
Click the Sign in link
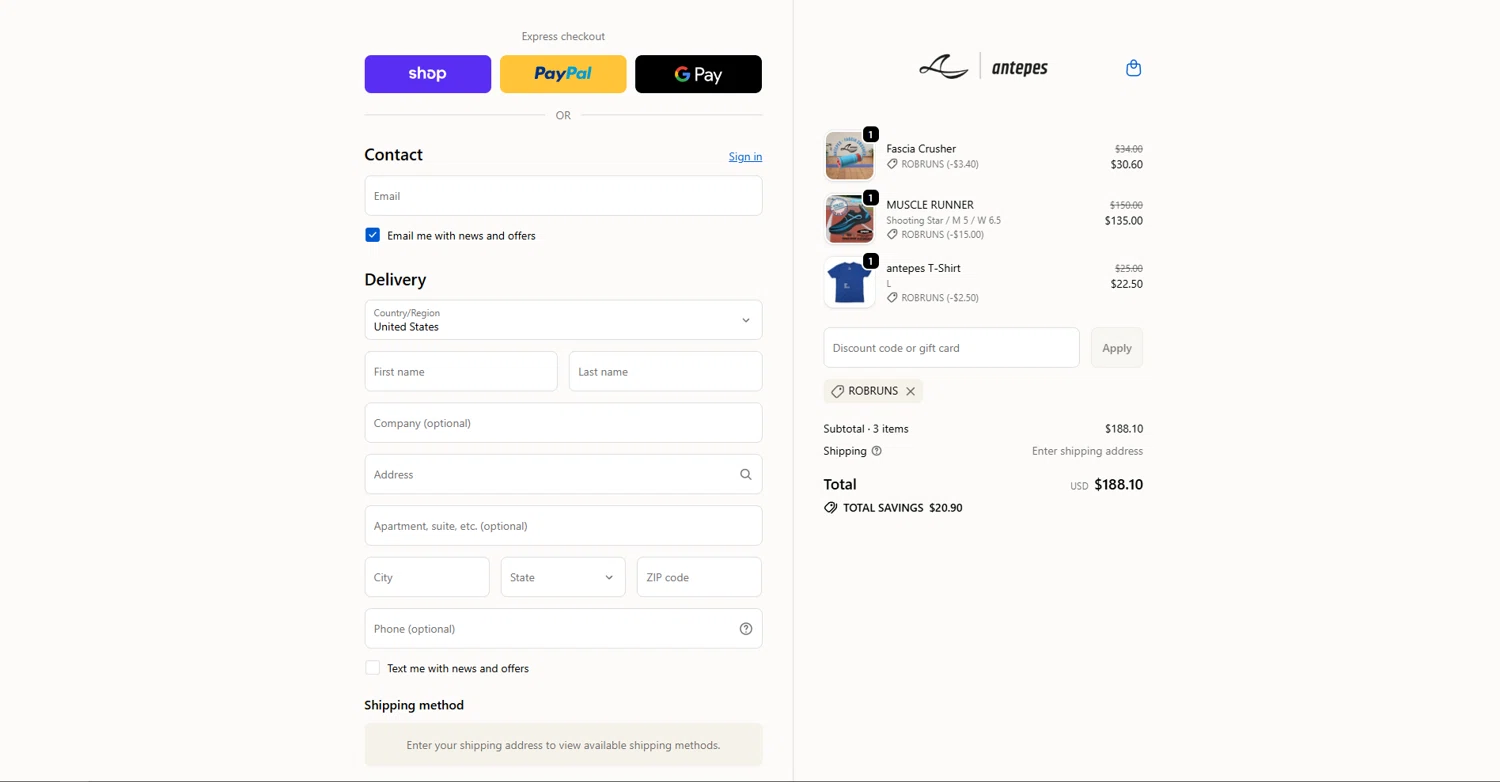(x=745, y=156)
